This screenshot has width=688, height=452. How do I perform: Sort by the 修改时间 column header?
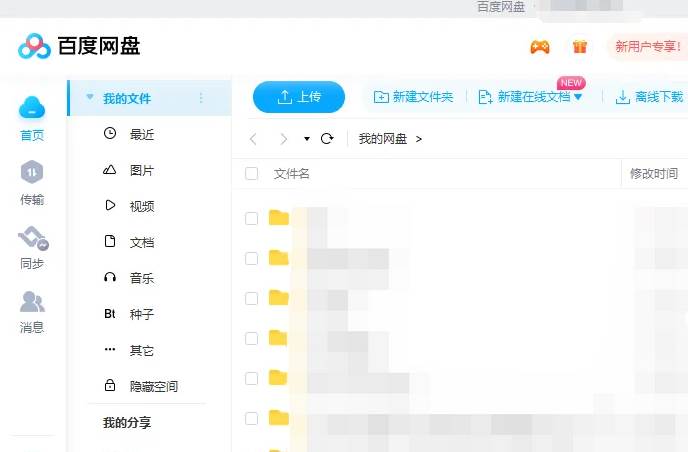(654, 174)
